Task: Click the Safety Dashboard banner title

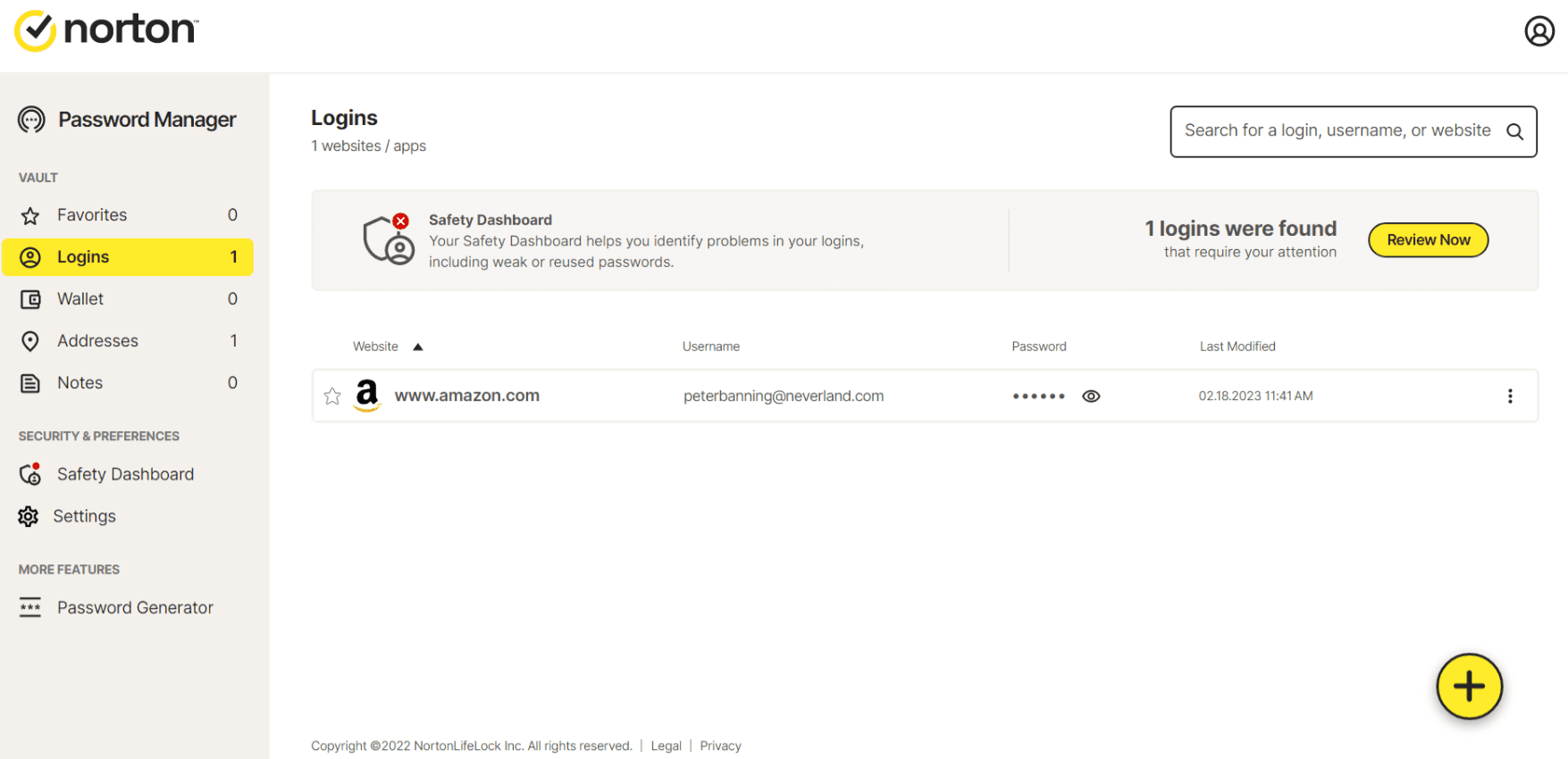Action: click(x=491, y=220)
